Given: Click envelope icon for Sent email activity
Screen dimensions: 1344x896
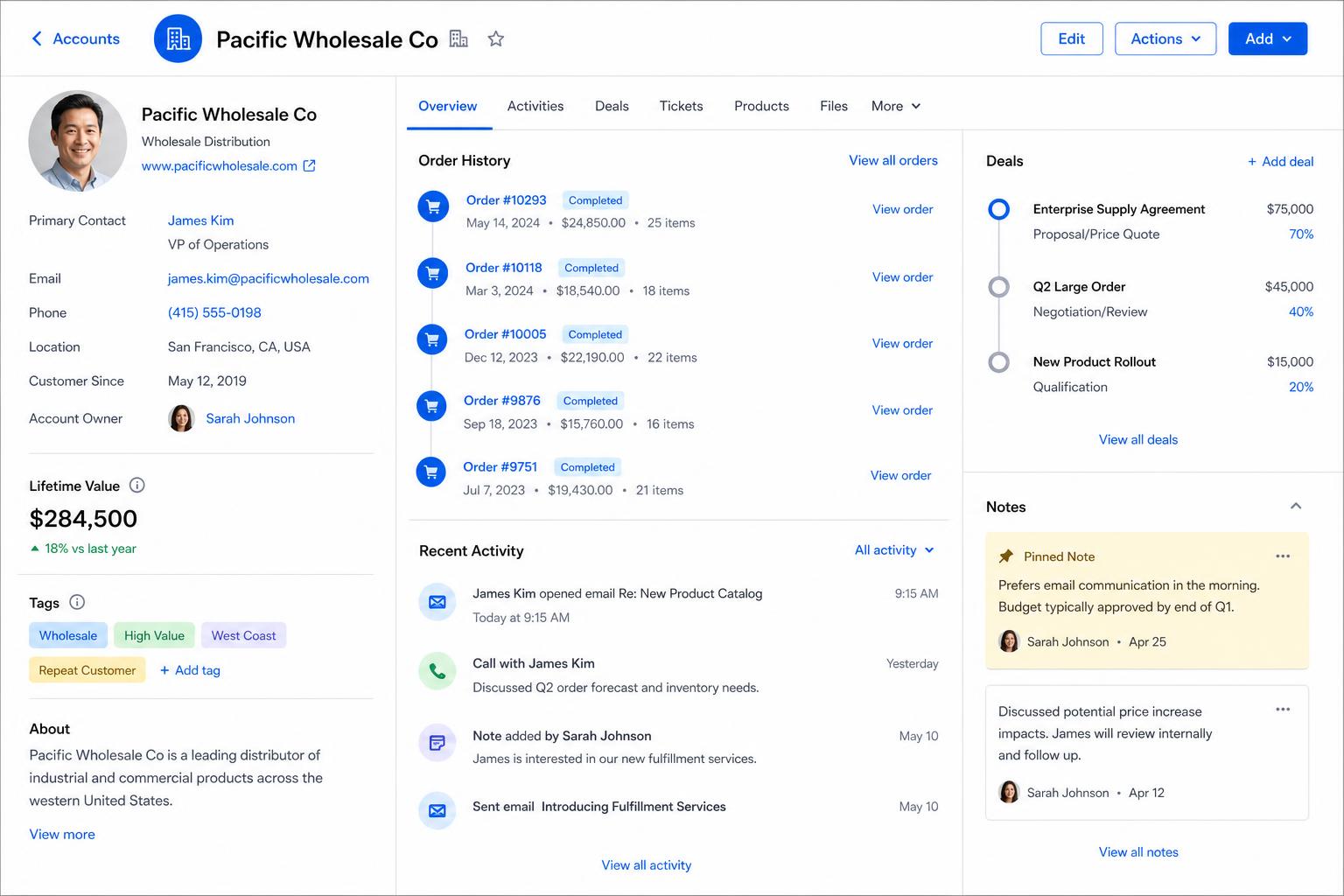Looking at the screenshot, I should 437,810.
